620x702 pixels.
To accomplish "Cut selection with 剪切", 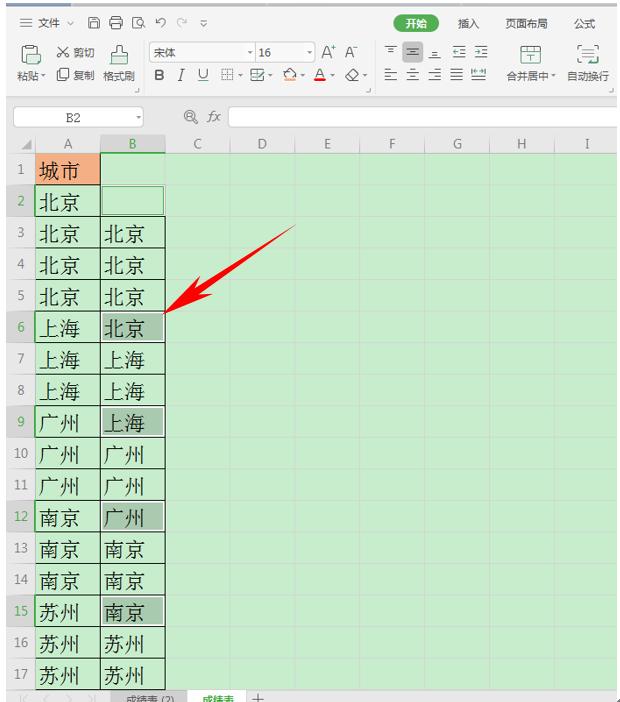I will click(x=75, y=52).
